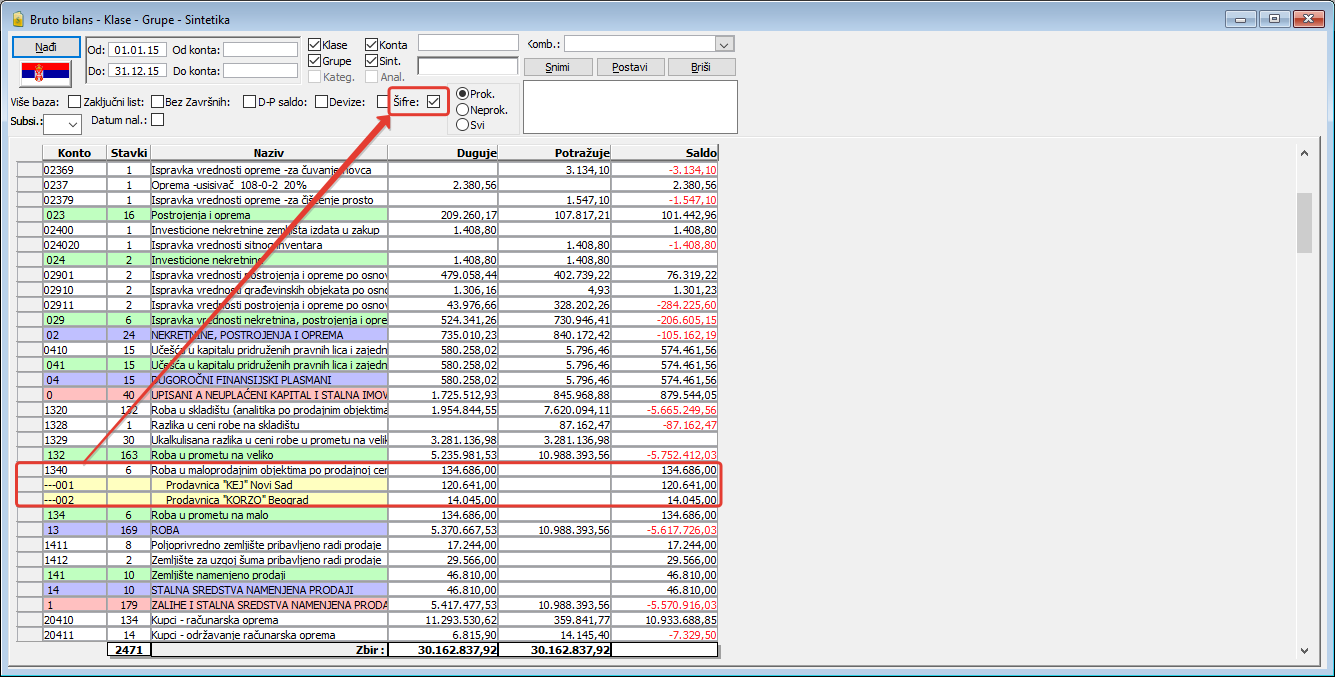The height and width of the screenshot is (677, 1335).
Task: Select the Svi radio option
Action: (462, 125)
